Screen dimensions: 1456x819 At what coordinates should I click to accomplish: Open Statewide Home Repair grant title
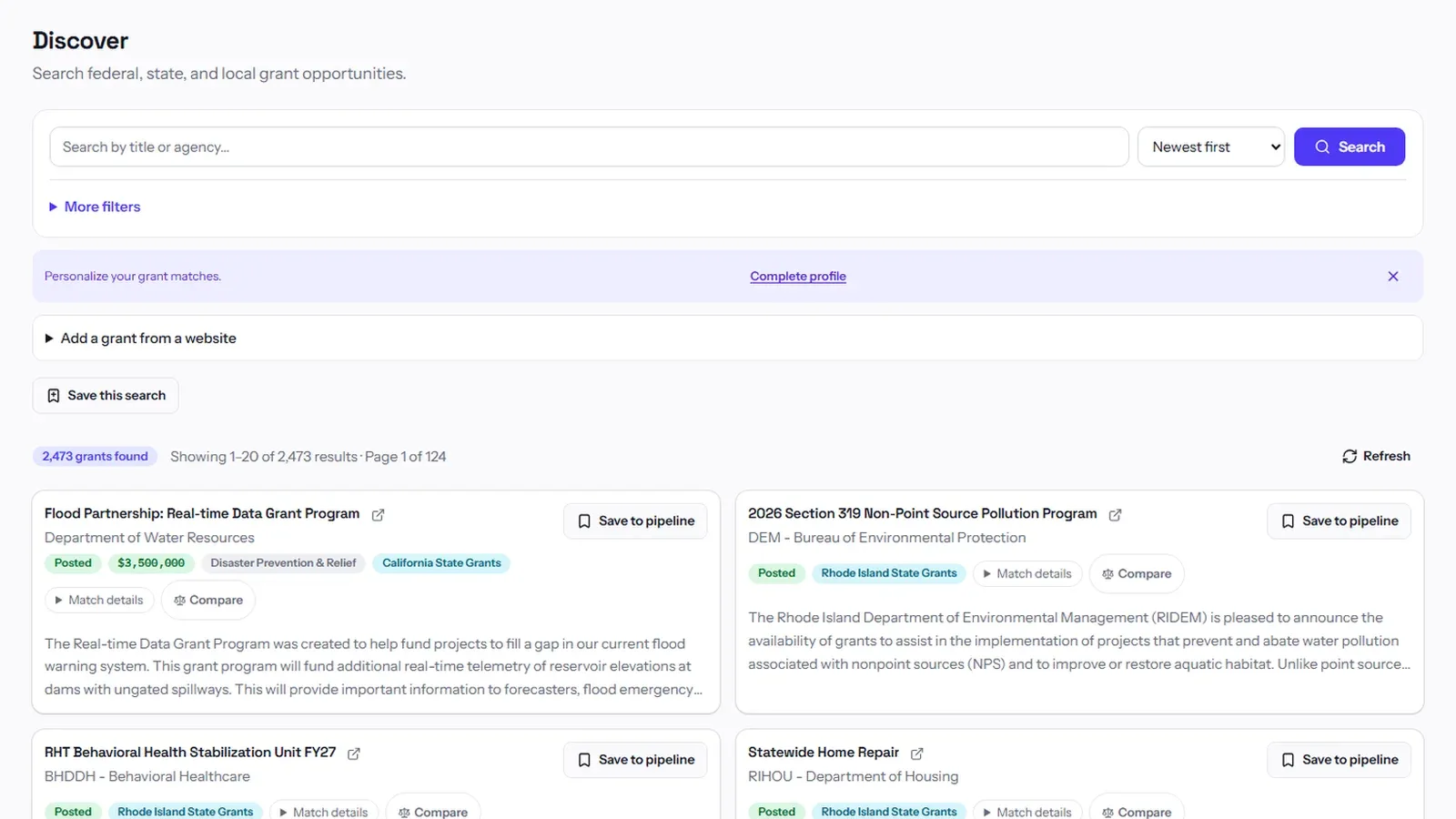[824, 753]
